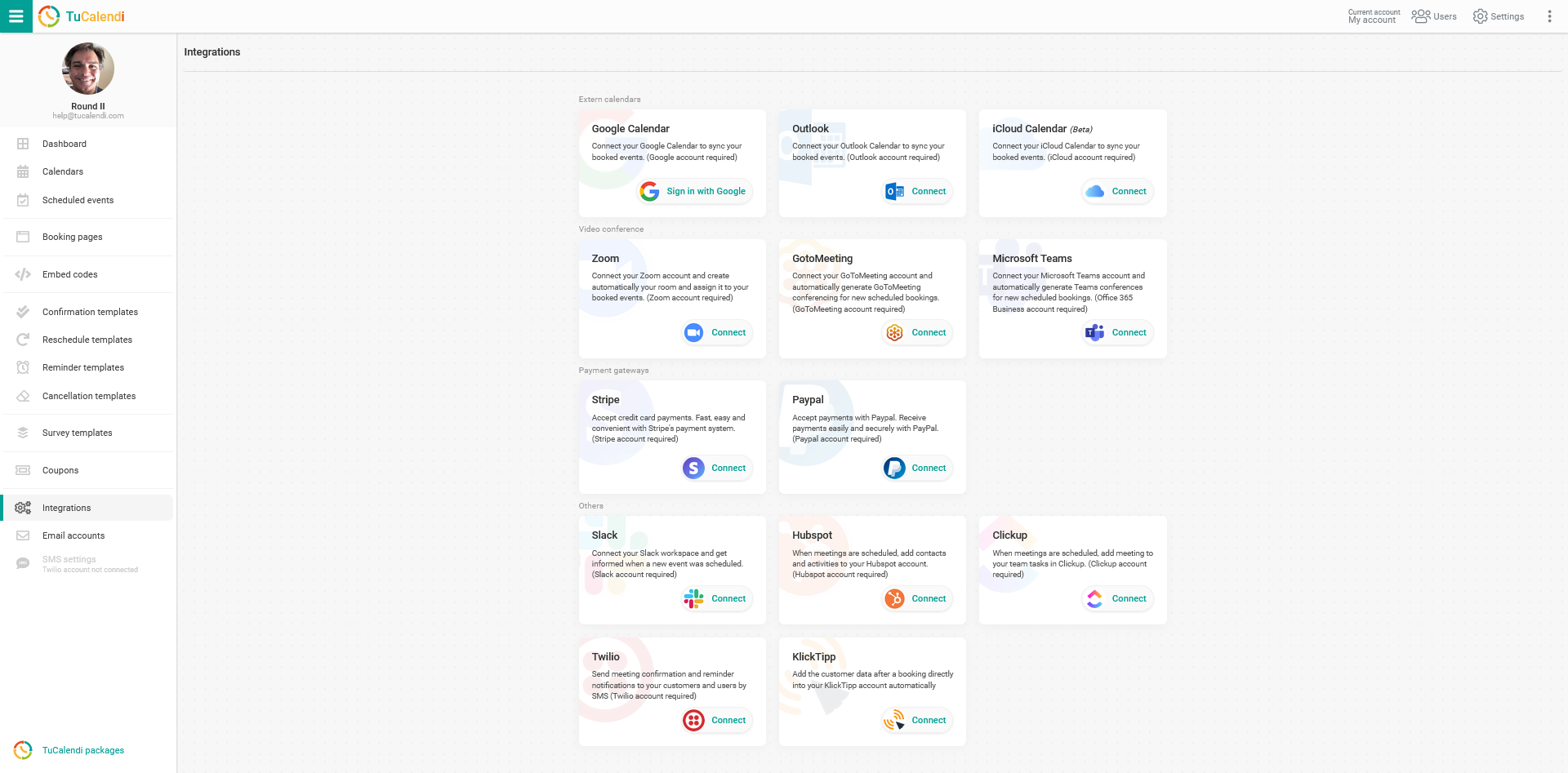The height and width of the screenshot is (773, 1568).
Task: Click the Dashboard grid icon
Action: point(23,144)
